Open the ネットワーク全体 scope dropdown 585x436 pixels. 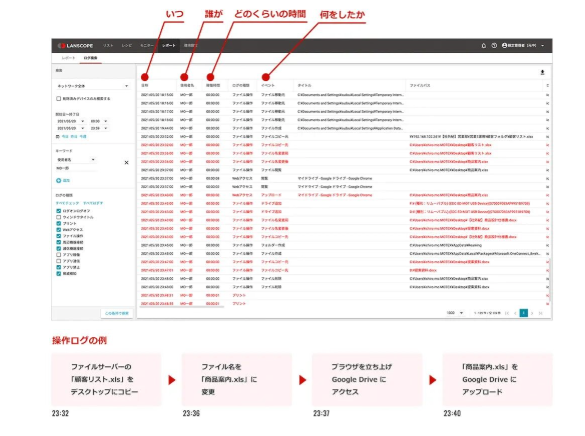coord(93,86)
